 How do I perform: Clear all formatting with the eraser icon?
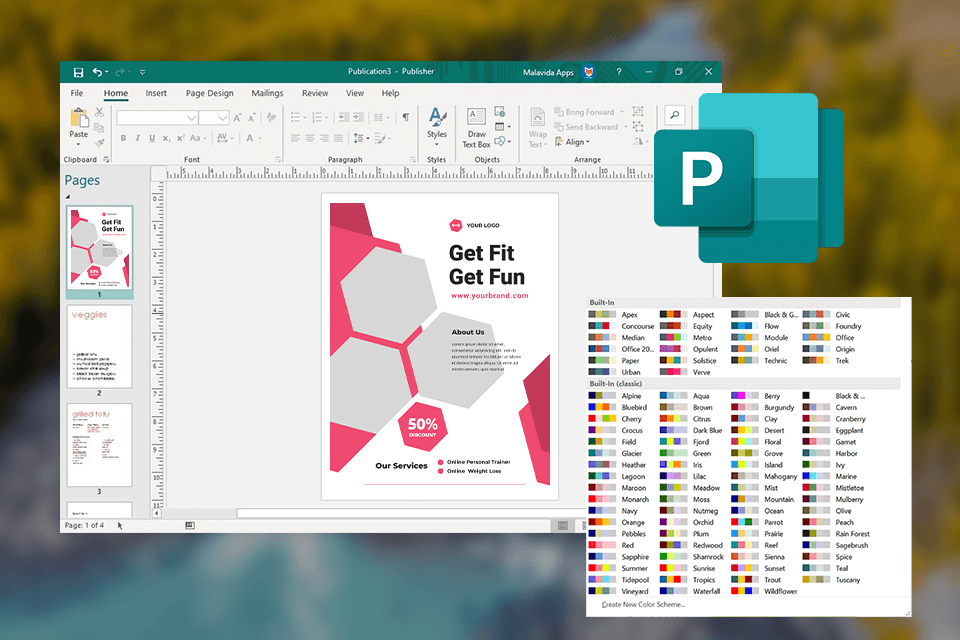coord(271,117)
